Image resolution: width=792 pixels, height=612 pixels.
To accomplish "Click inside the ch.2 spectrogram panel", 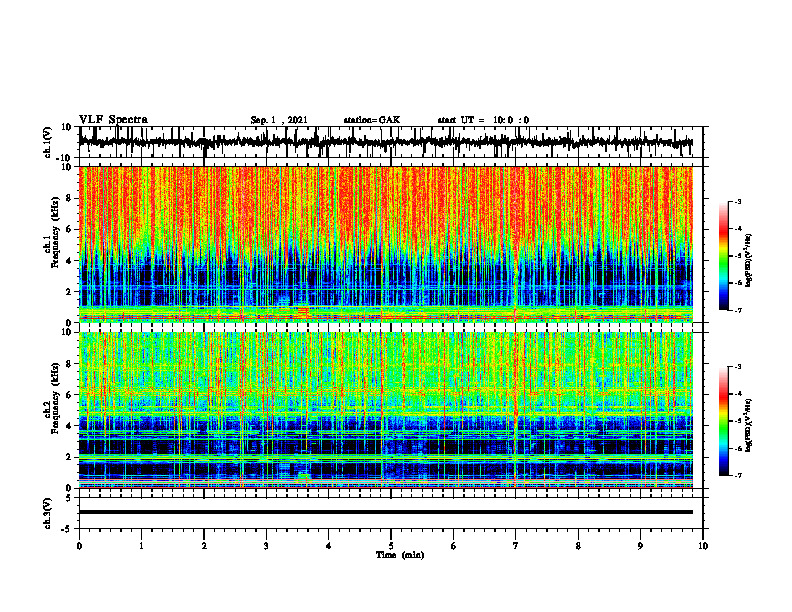I will (x=385, y=410).
